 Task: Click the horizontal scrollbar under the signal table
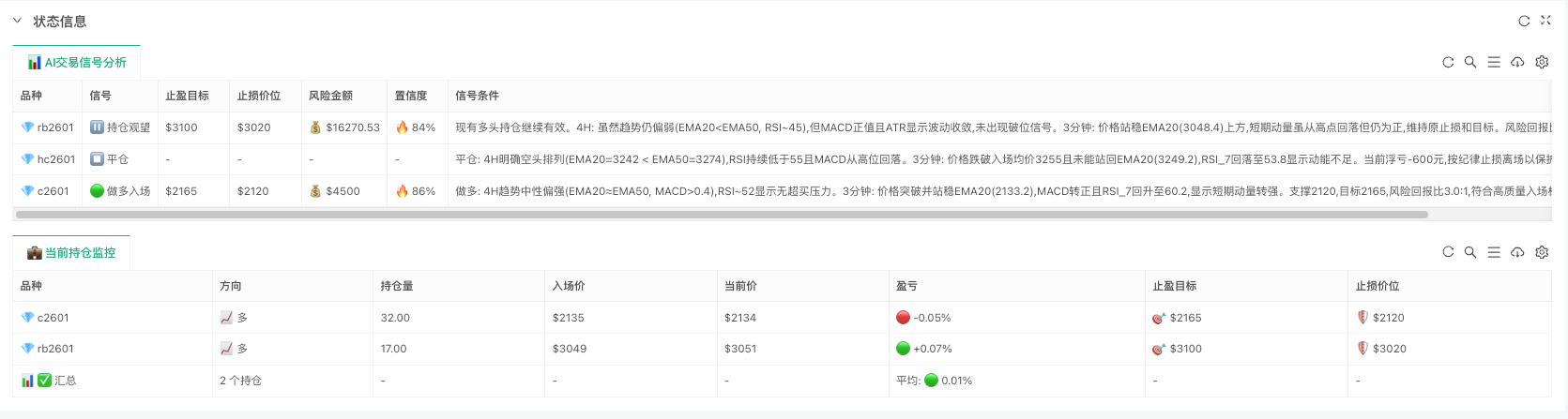pyautogui.click(x=721, y=215)
